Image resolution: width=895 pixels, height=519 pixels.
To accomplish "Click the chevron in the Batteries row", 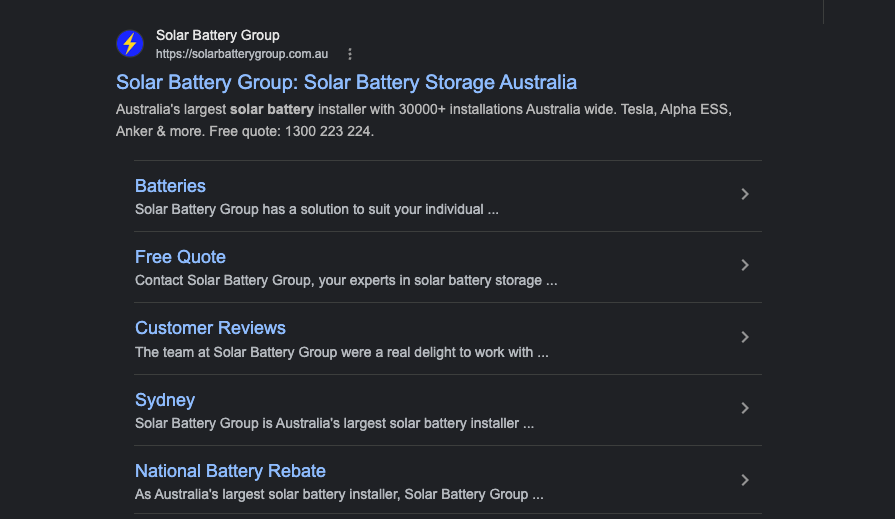I will (x=745, y=194).
